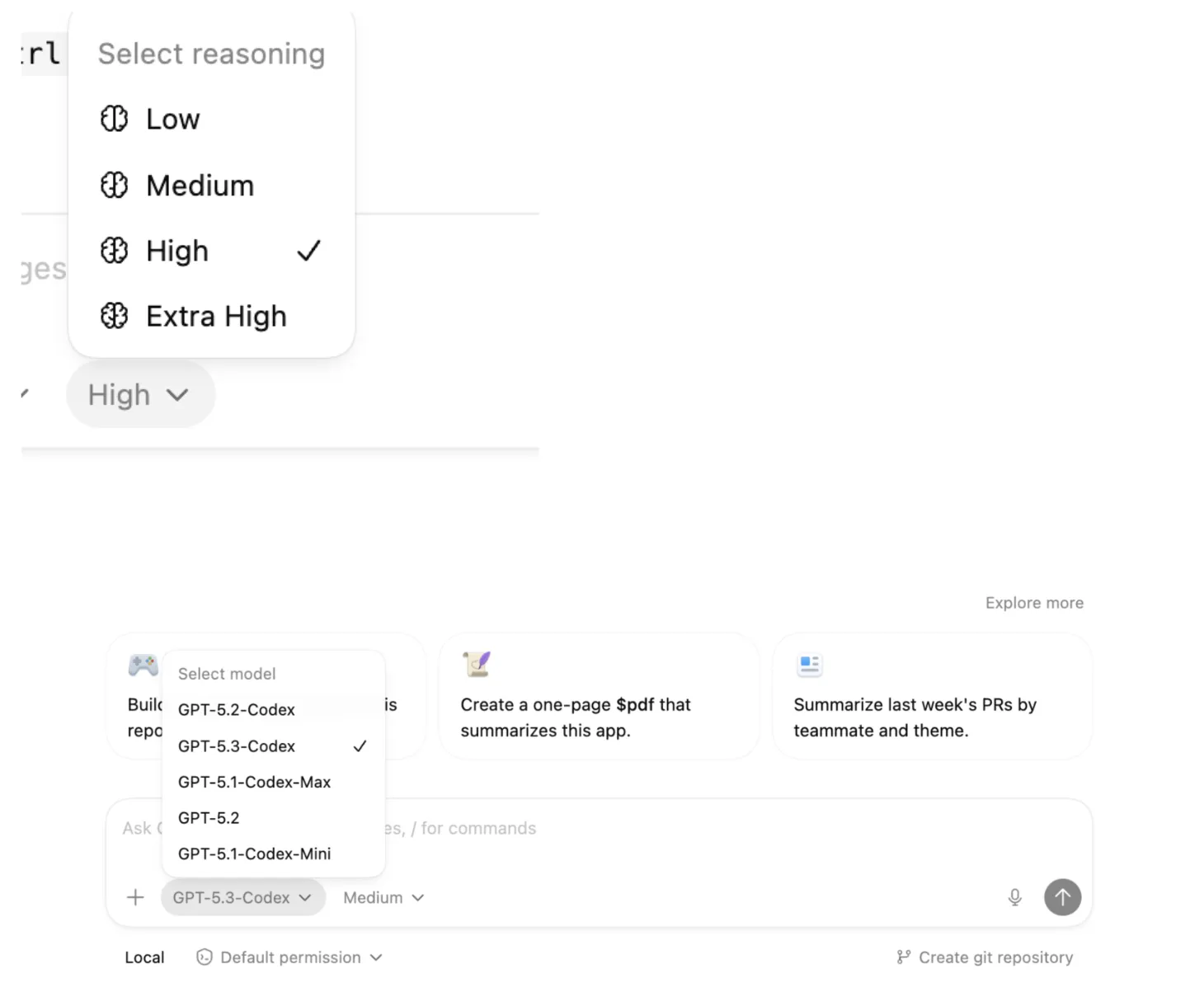Click the microphone dictation icon
1204x983 pixels.
tap(1014, 897)
